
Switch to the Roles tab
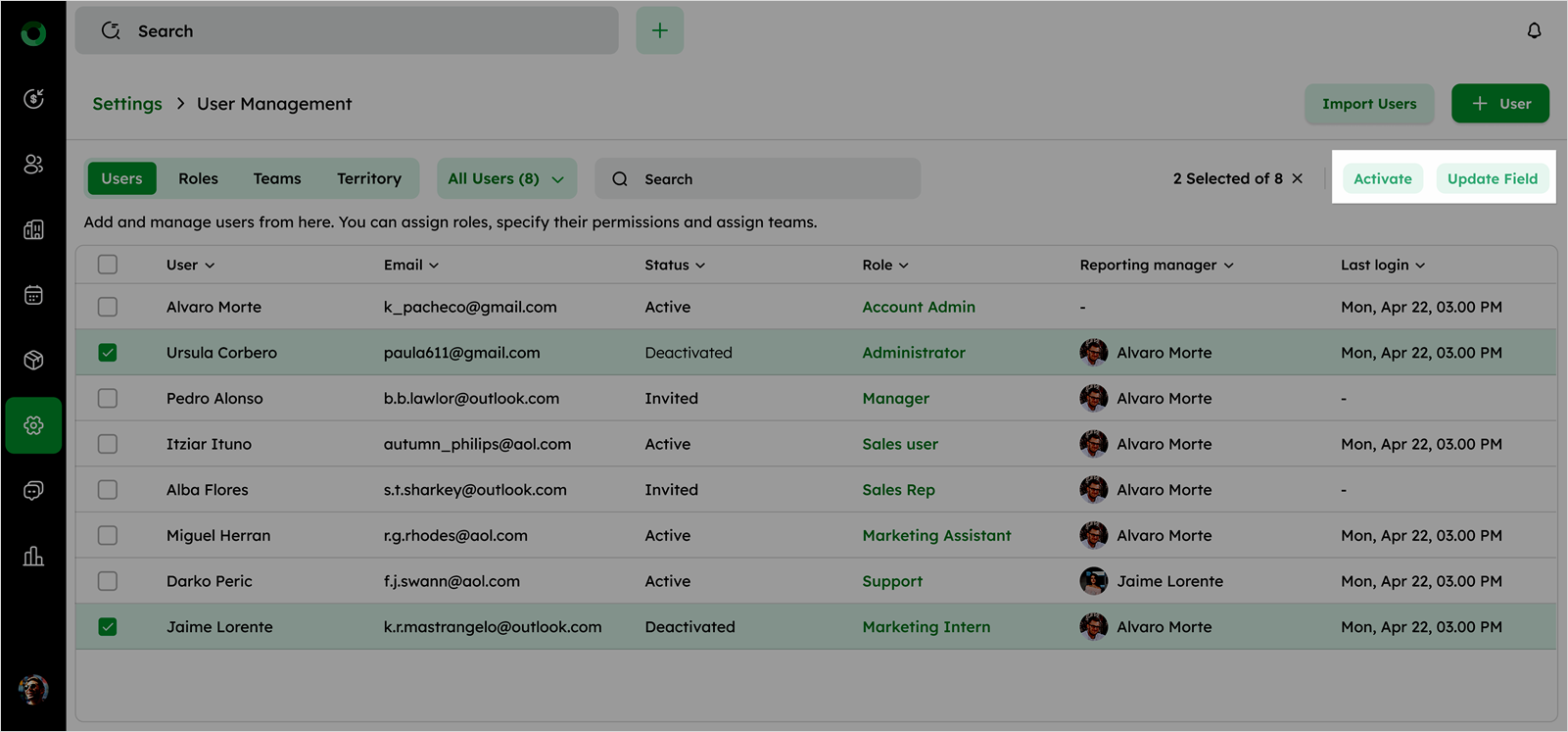(x=198, y=178)
